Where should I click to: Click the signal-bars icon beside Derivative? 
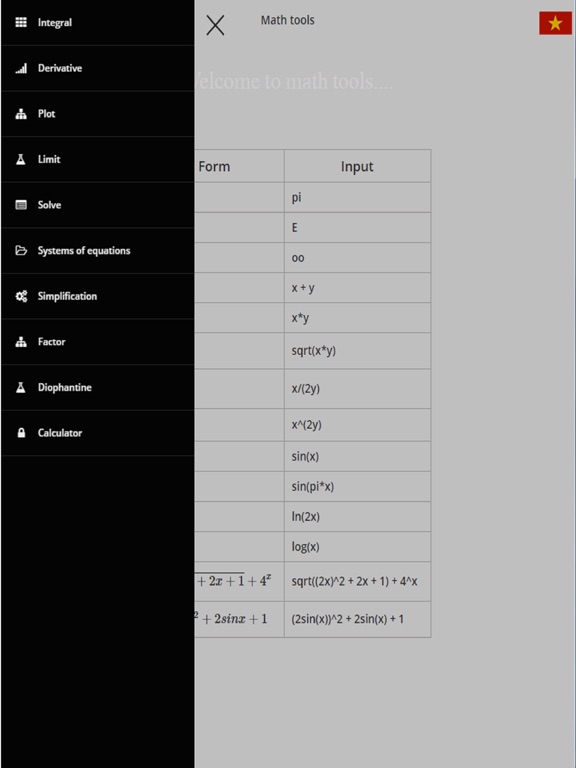[x=21, y=68]
